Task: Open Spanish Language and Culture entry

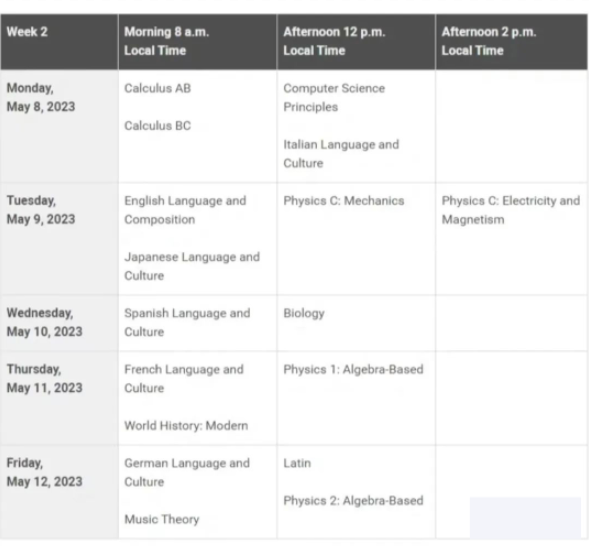Action: pyautogui.click(x=187, y=322)
